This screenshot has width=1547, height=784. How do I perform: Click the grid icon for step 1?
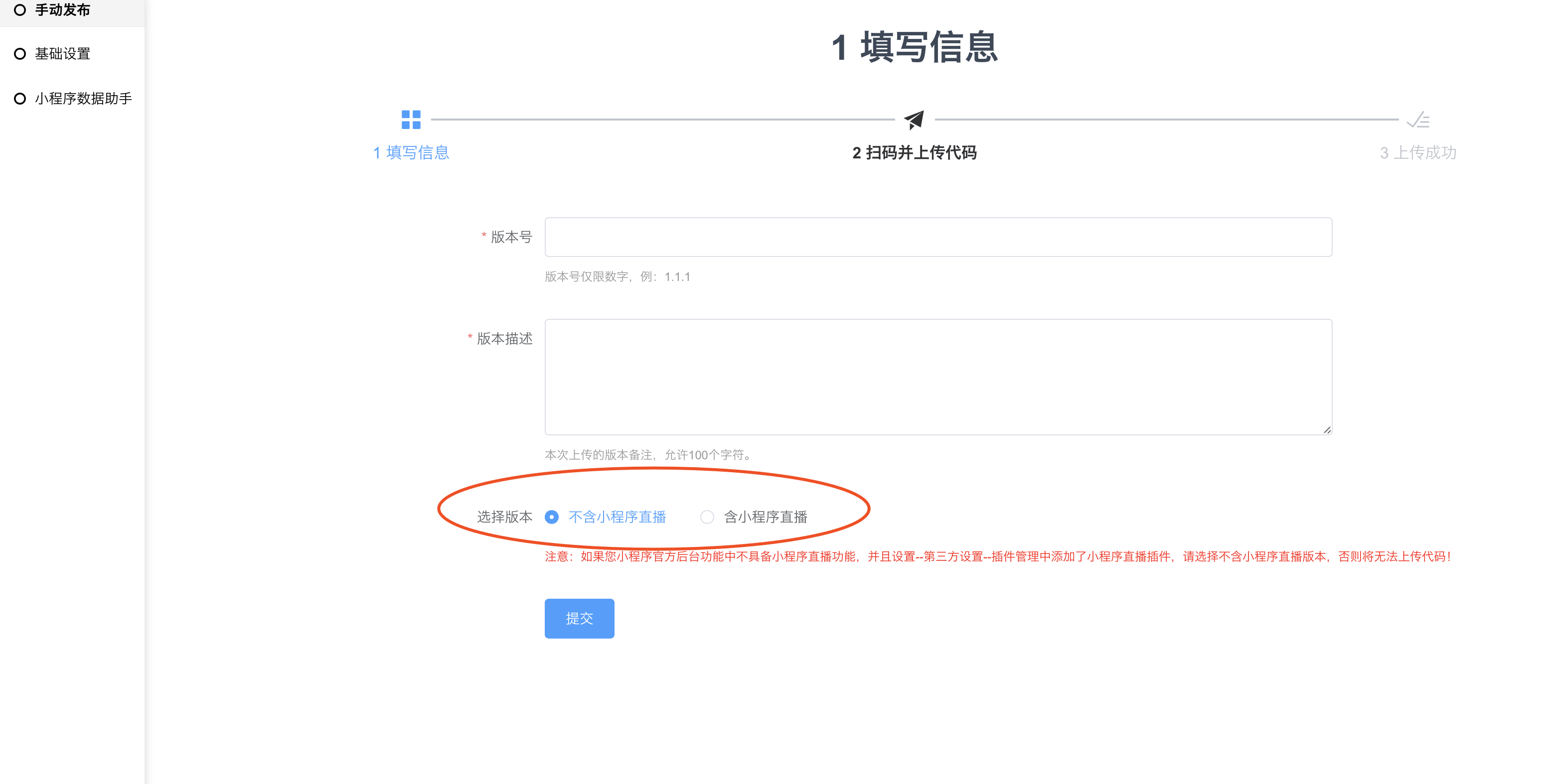(411, 120)
